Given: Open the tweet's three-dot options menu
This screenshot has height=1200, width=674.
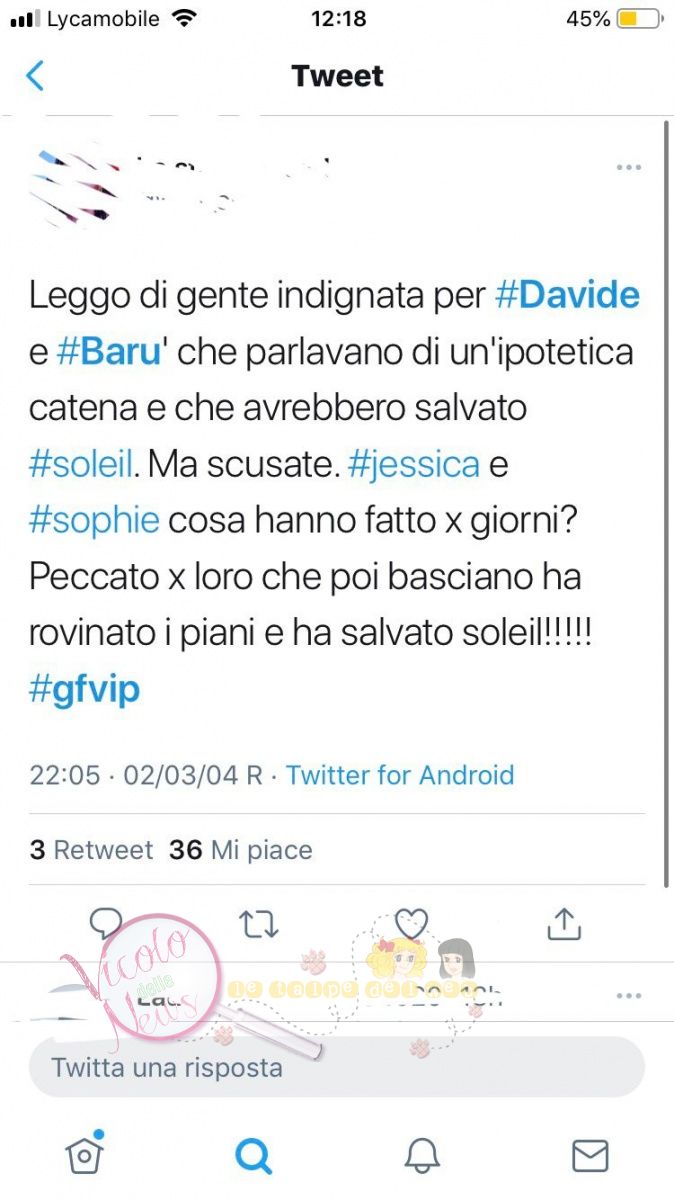Looking at the screenshot, I should click(628, 167).
